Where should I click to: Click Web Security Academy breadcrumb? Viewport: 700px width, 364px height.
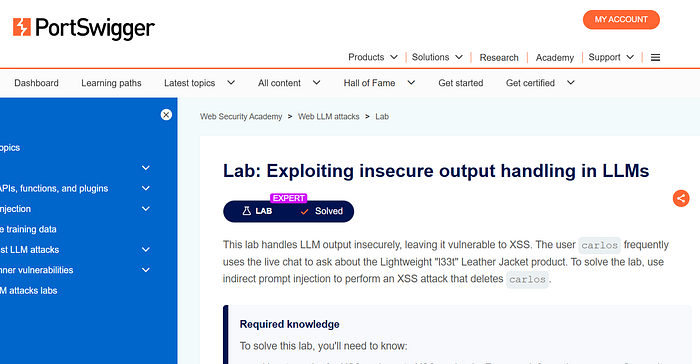coord(241,117)
